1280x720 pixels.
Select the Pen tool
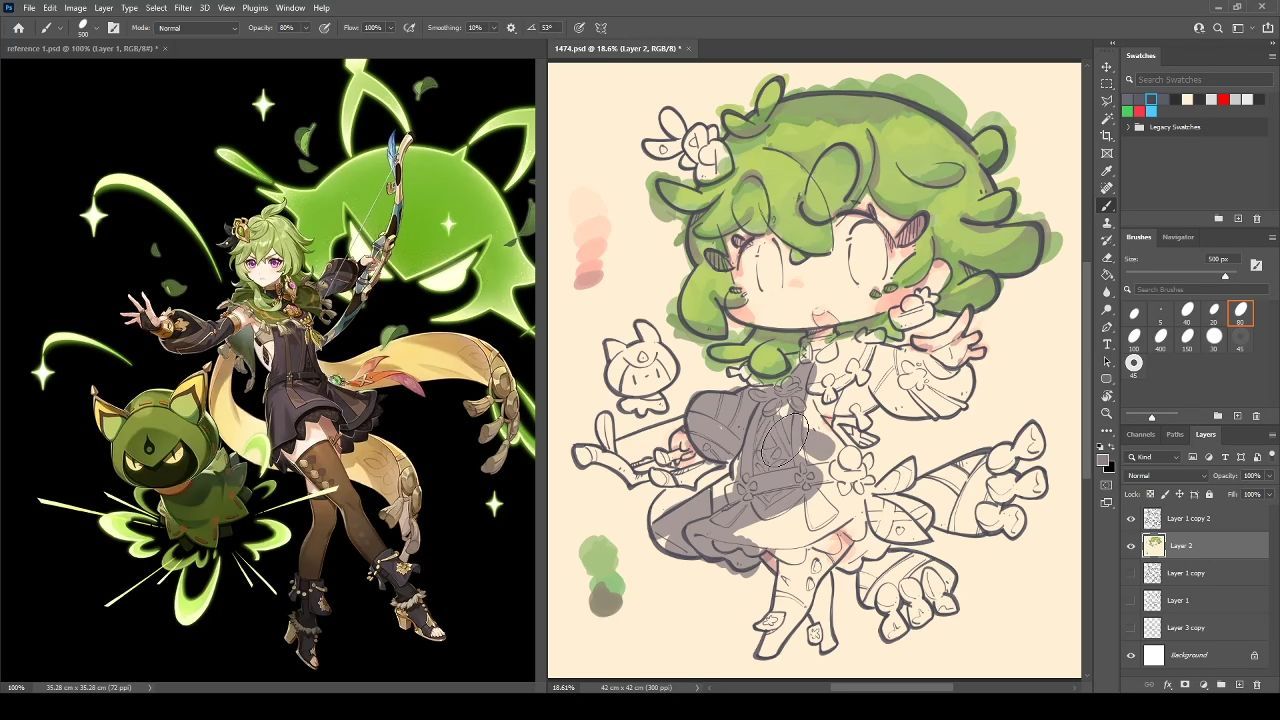(x=1107, y=327)
